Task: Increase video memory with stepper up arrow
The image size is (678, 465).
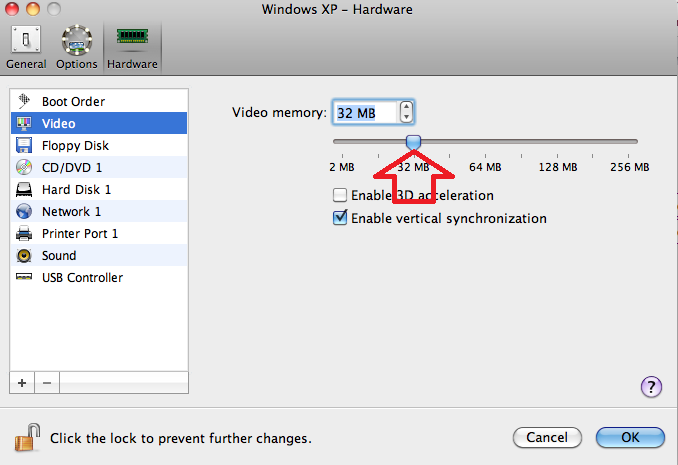Action: tap(406, 107)
